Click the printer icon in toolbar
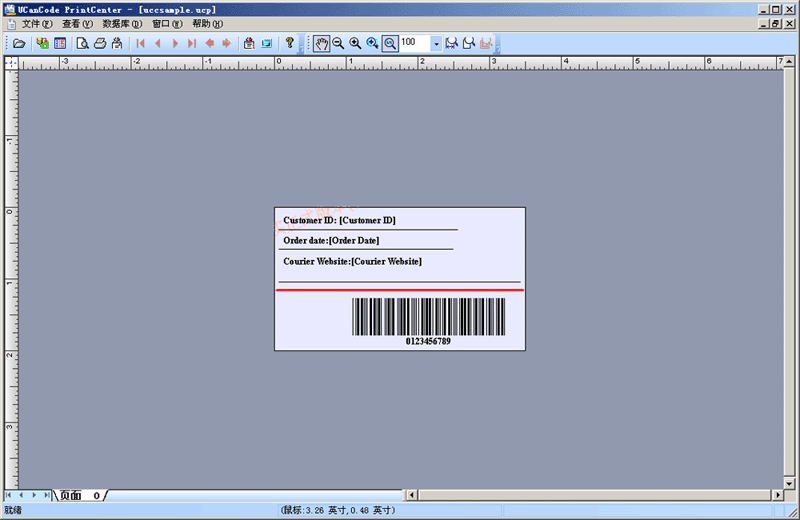The image size is (800, 520). [x=100, y=43]
